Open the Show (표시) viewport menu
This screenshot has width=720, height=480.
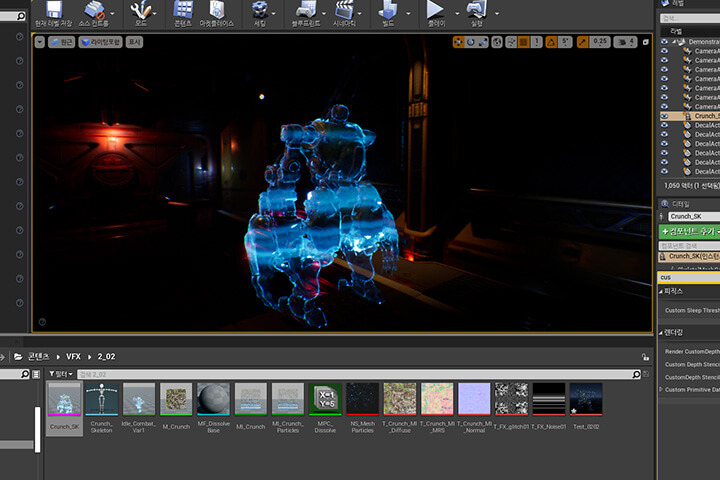coord(134,42)
